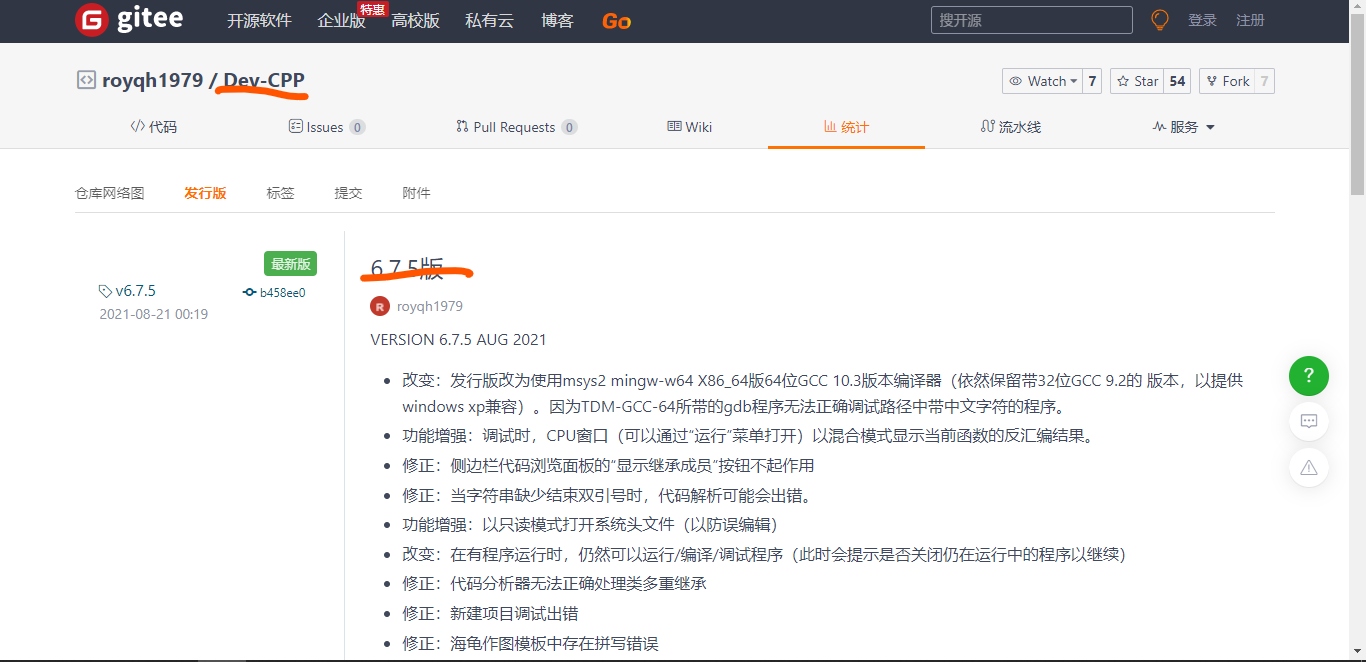Open 博客 menu item
The width and height of the screenshot is (1366, 662).
point(557,21)
